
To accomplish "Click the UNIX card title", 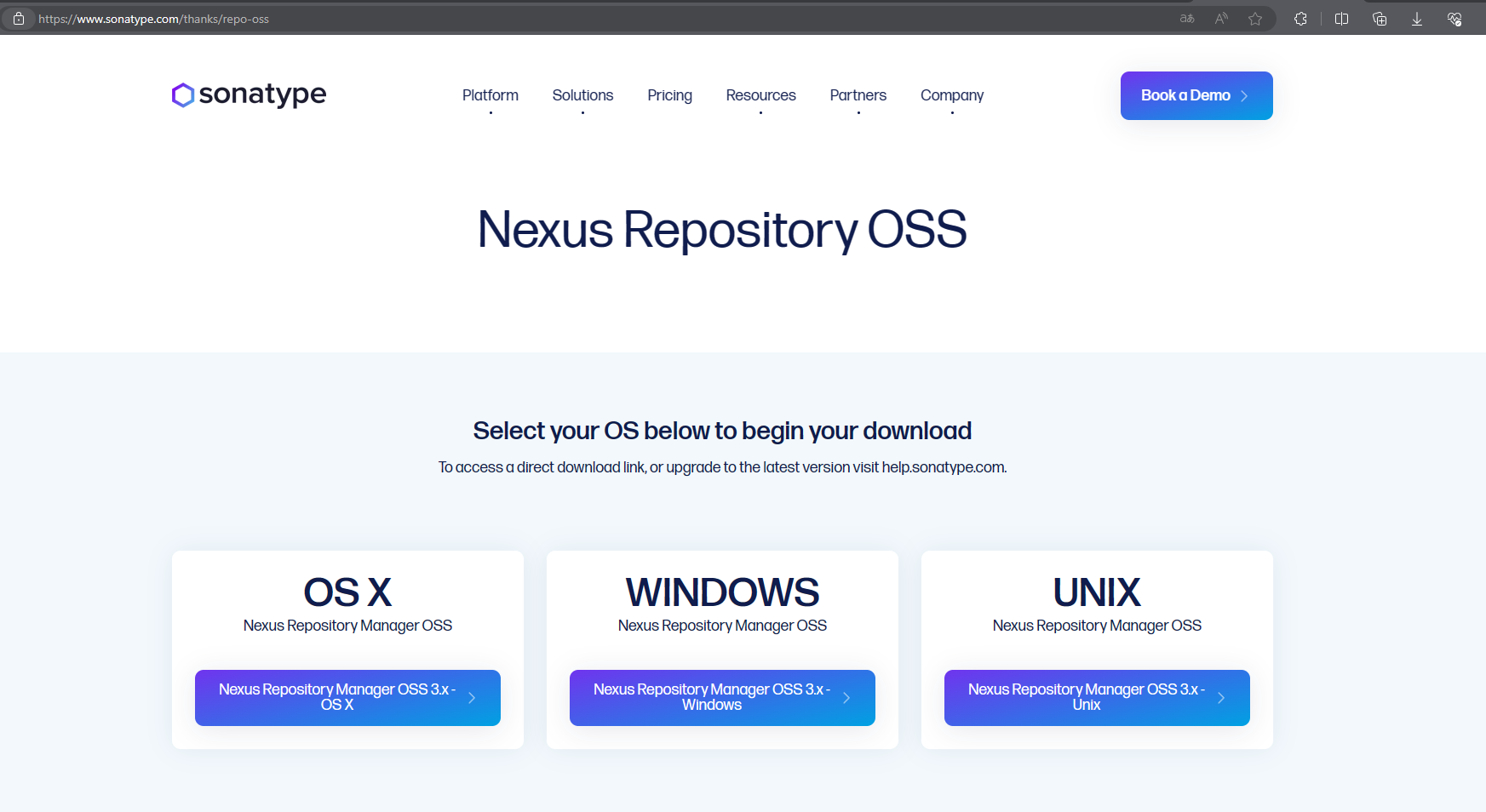I will tap(1097, 592).
